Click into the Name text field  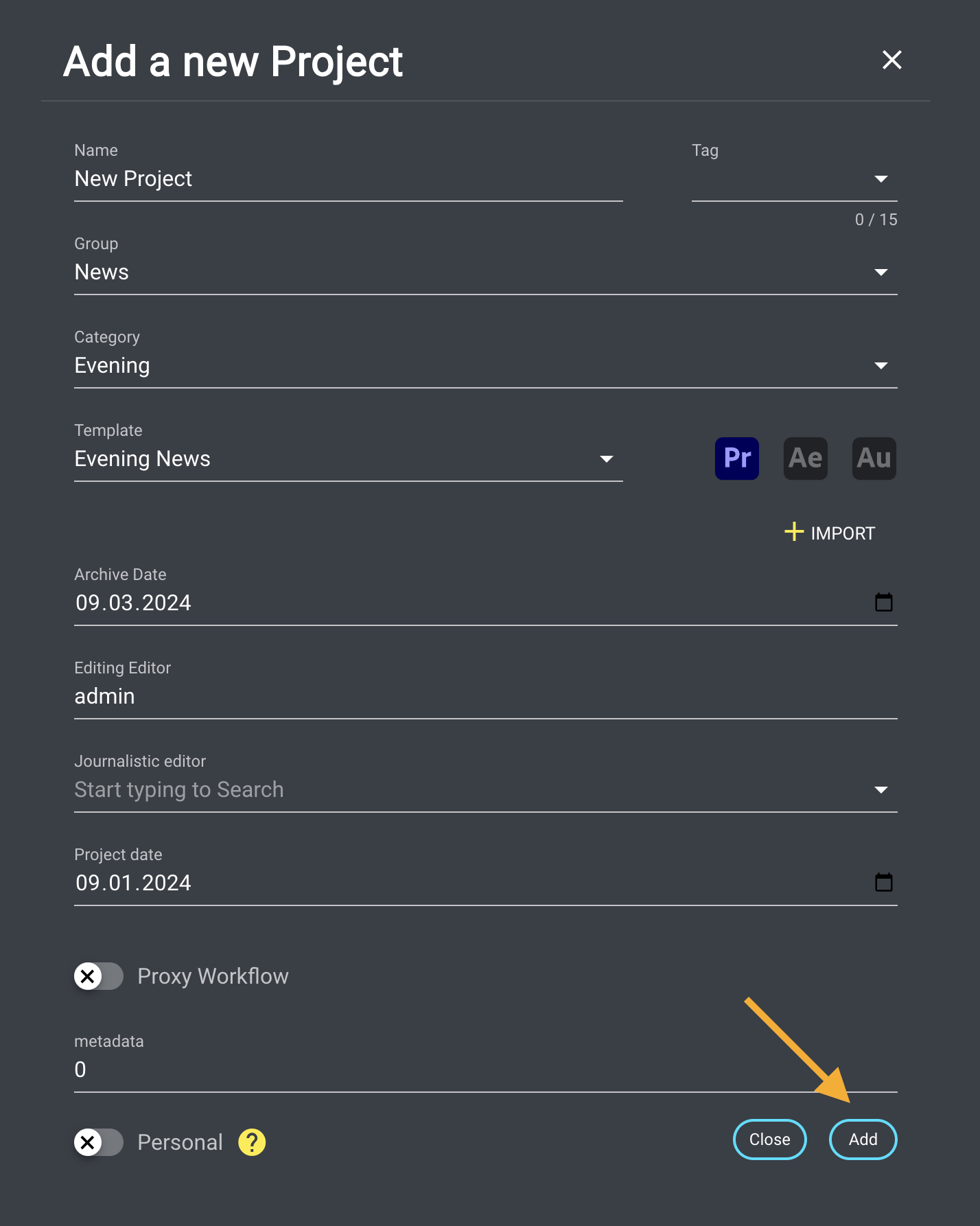tap(347, 179)
